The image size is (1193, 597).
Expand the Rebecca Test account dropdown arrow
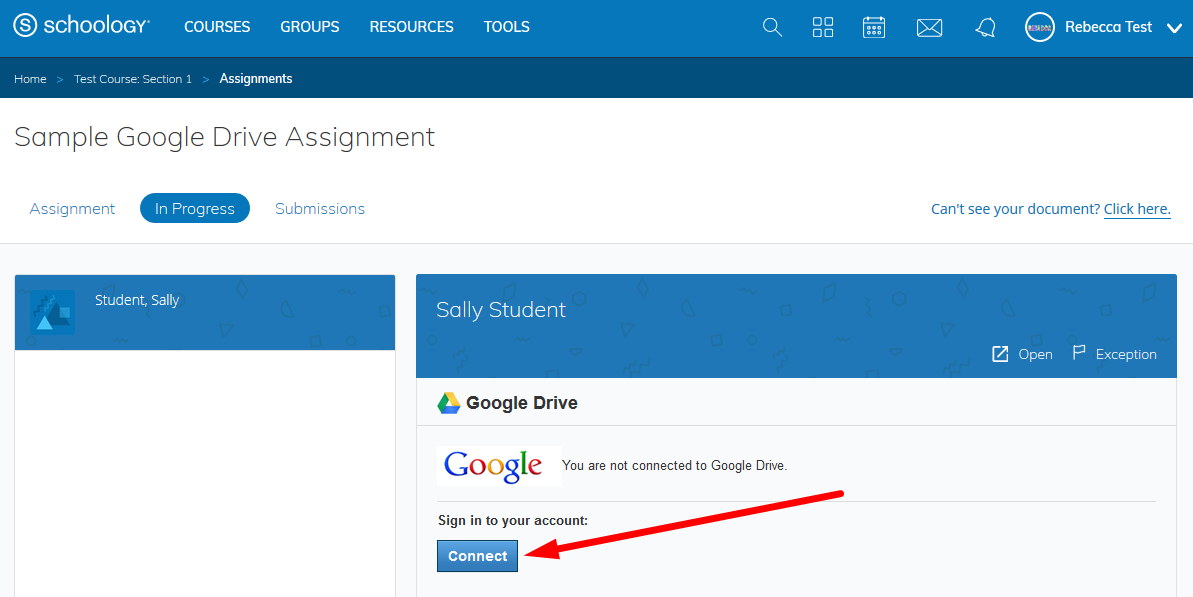1174,28
